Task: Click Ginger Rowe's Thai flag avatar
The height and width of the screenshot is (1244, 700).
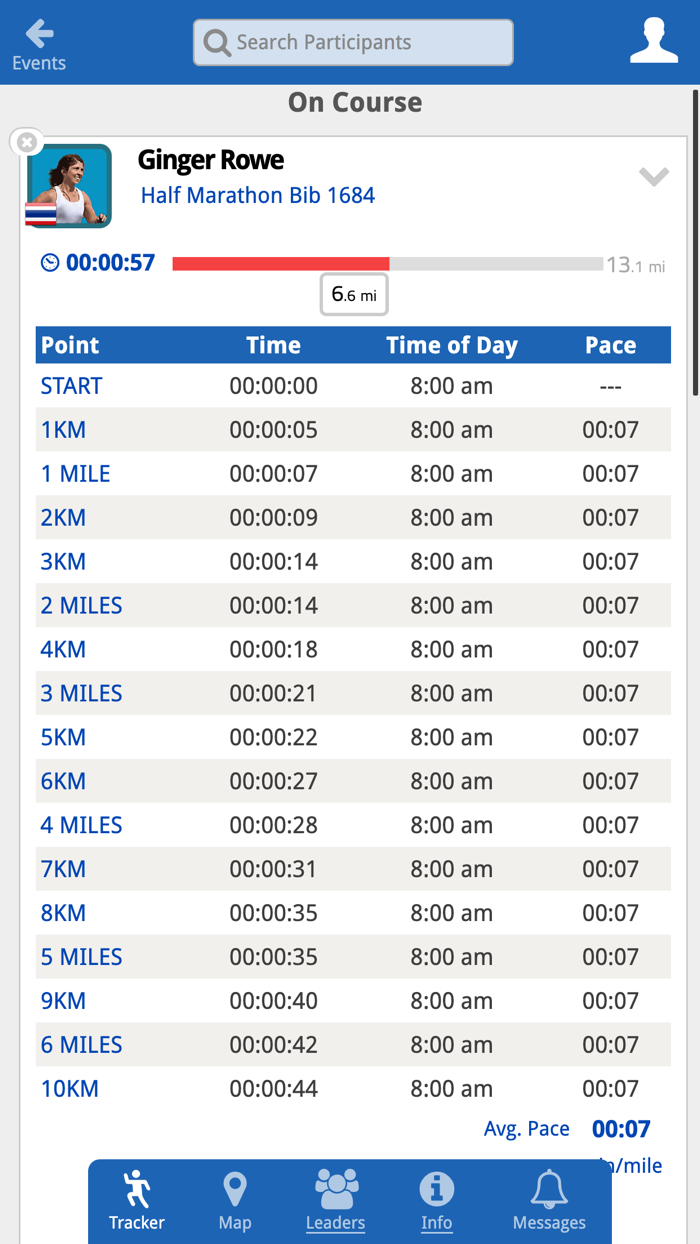Action: [69, 185]
